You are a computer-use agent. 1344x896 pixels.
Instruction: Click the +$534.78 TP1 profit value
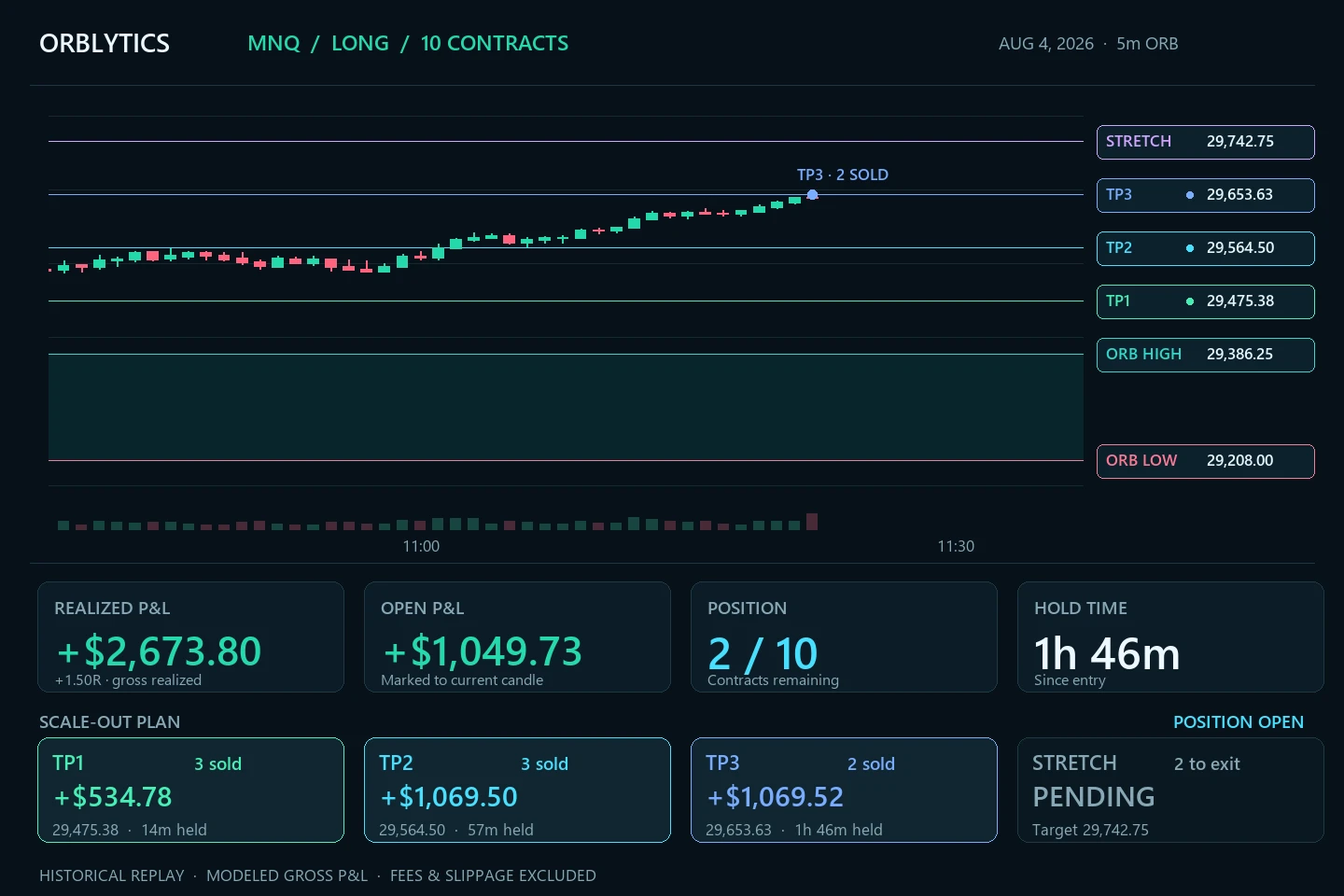tap(113, 797)
